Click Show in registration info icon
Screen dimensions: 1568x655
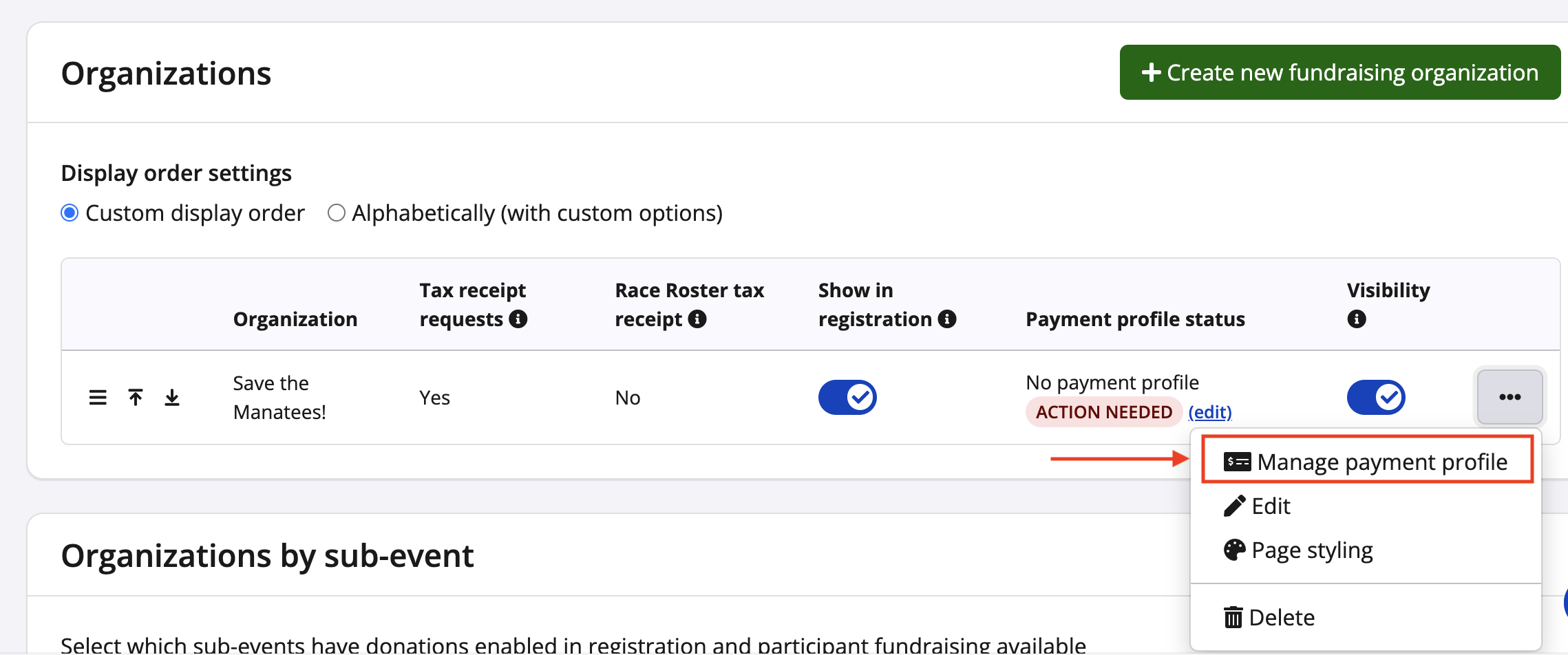click(x=947, y=319)
